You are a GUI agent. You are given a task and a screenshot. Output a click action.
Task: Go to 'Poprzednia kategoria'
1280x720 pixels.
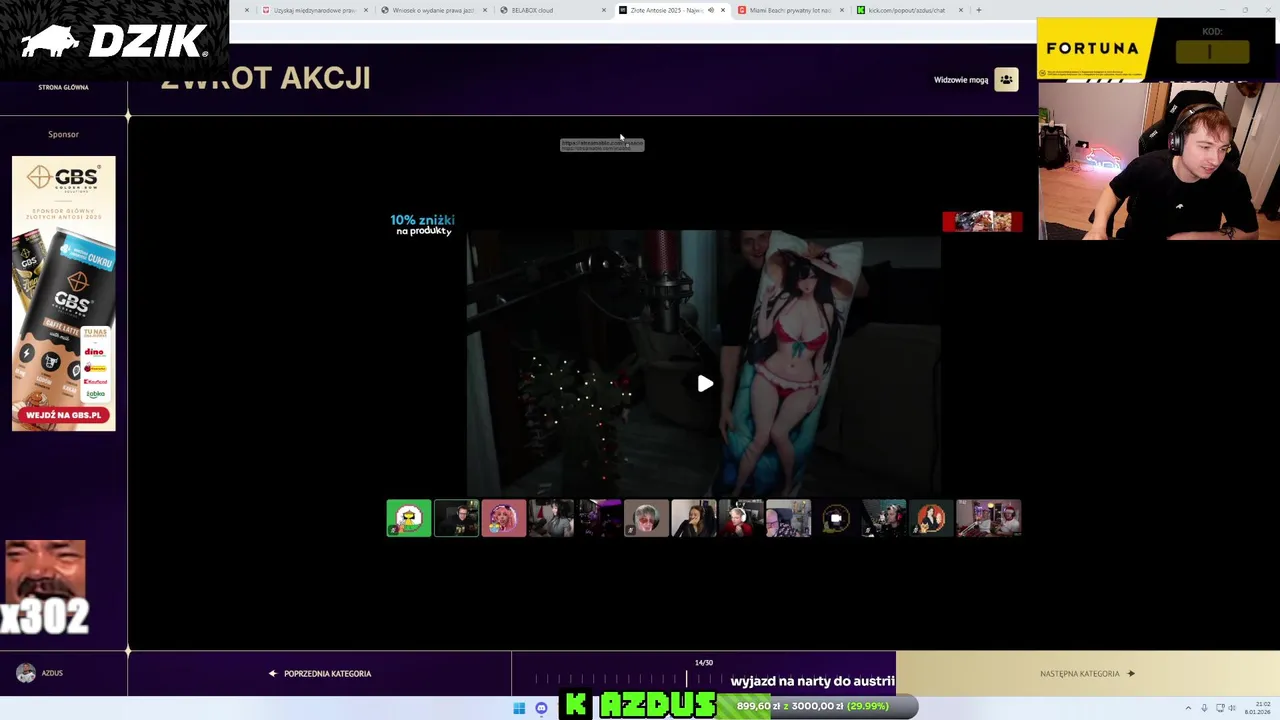click(320, 674)
